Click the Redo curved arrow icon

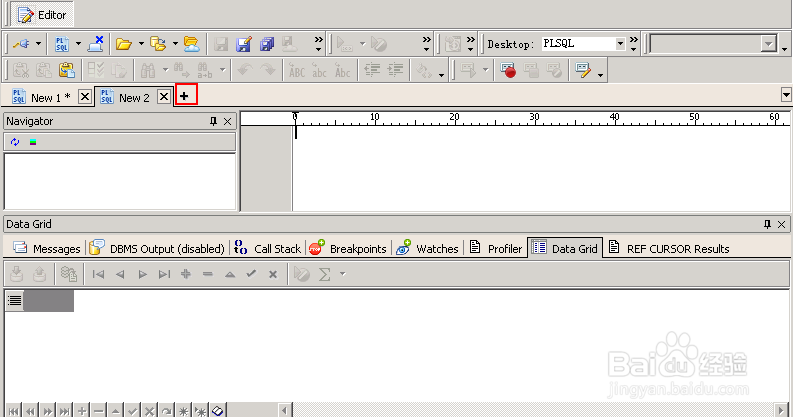point(268,70)
